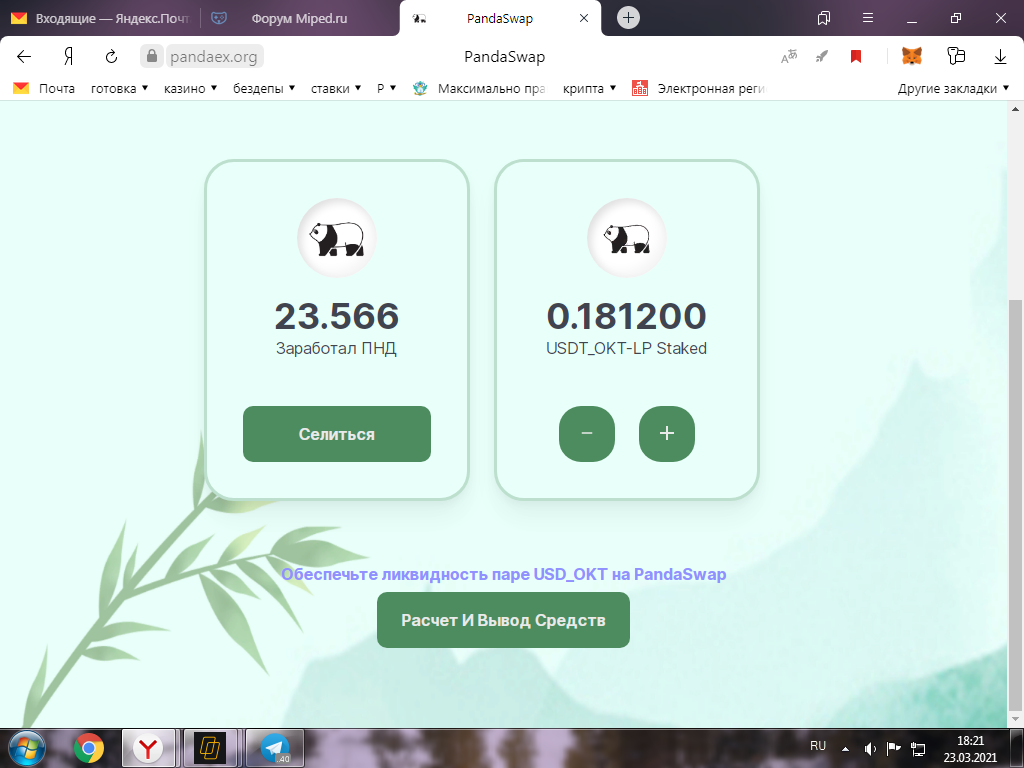Screen dimensions: 1024x768
Task: Open the downloads arrow icon
Action: (1000, 57)
